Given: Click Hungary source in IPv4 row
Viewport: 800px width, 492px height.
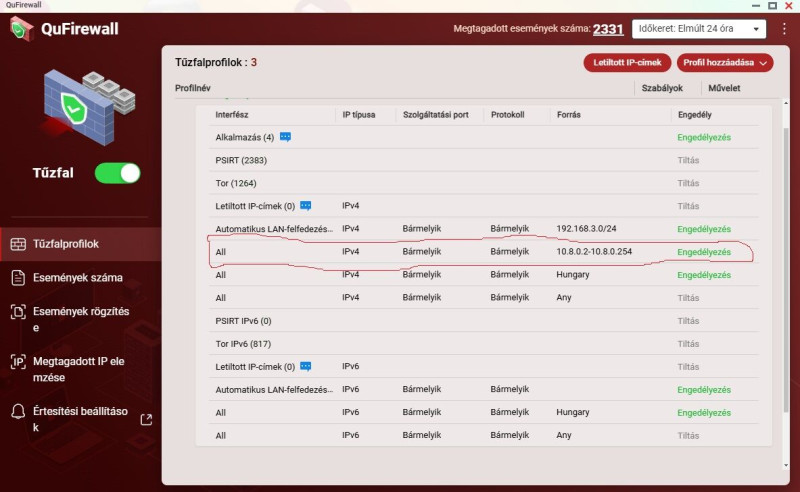Looking at the screenshot, I should 572,275.
